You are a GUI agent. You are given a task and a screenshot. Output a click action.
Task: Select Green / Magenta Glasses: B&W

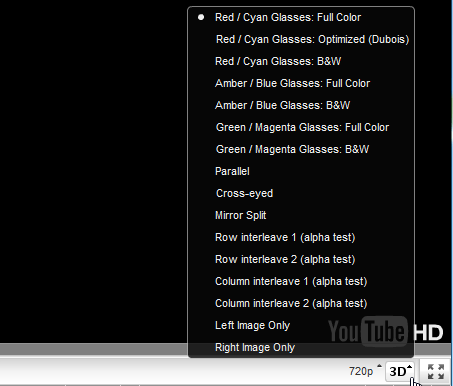(301, 149)
